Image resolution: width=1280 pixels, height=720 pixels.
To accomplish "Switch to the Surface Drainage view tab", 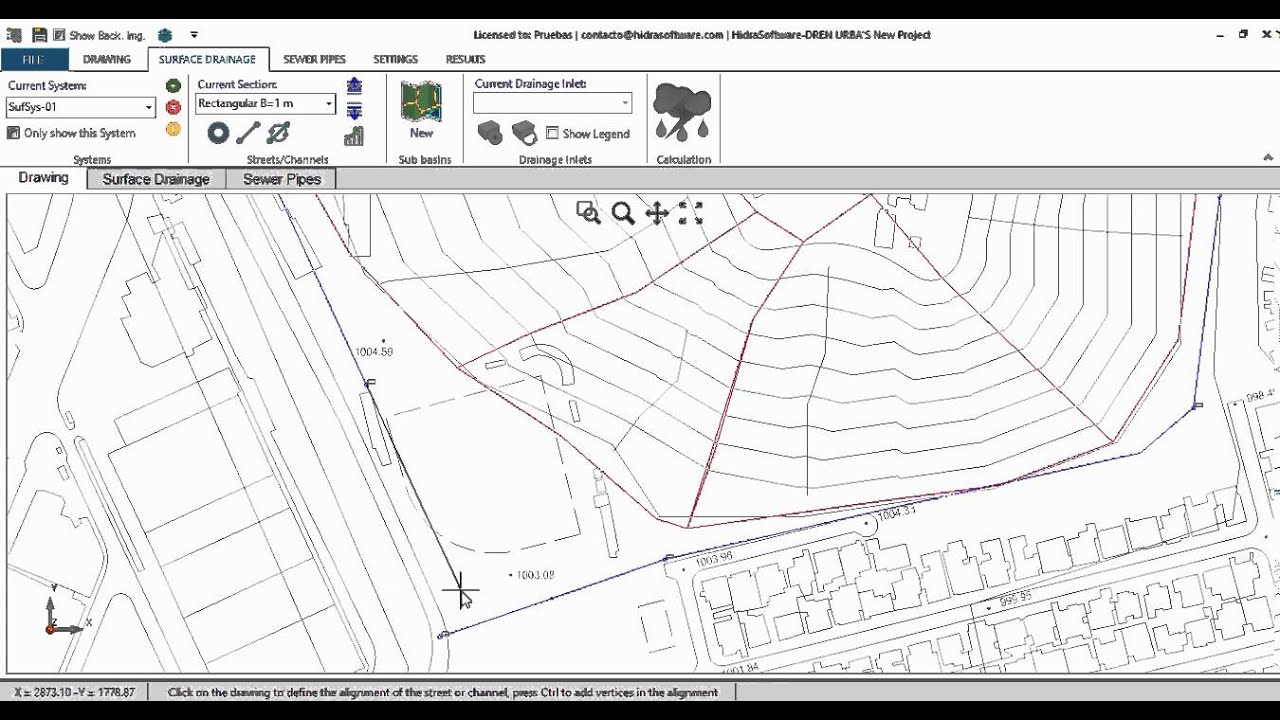I will (156, 179).
